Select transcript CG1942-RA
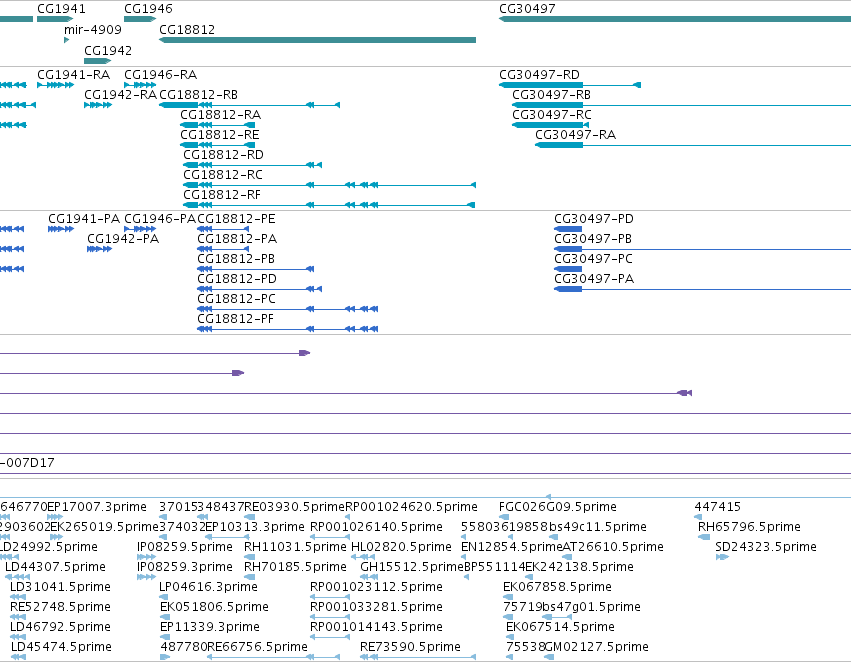851x662 pixels. [x=120, y=94]
